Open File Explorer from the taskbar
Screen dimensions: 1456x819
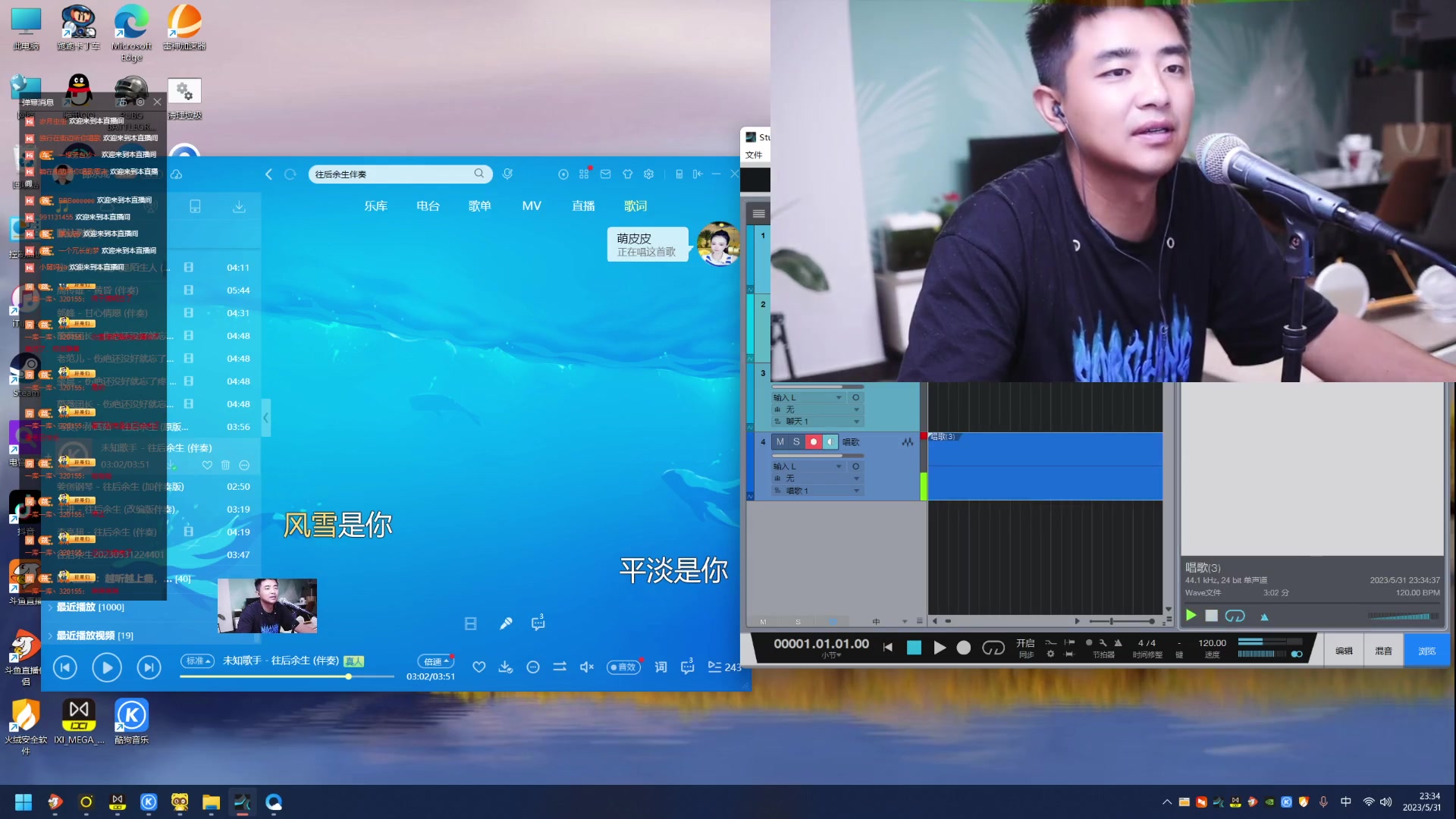pyautogui.click(x=211, y=802)
